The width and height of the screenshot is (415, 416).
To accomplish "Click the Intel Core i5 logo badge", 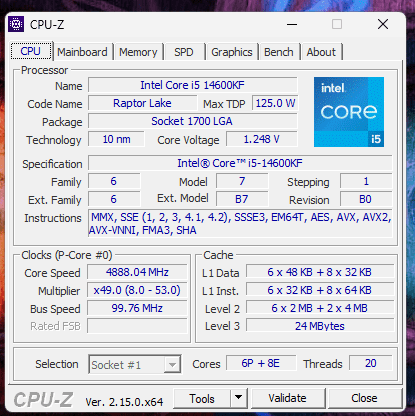I will tap(349, 112).
